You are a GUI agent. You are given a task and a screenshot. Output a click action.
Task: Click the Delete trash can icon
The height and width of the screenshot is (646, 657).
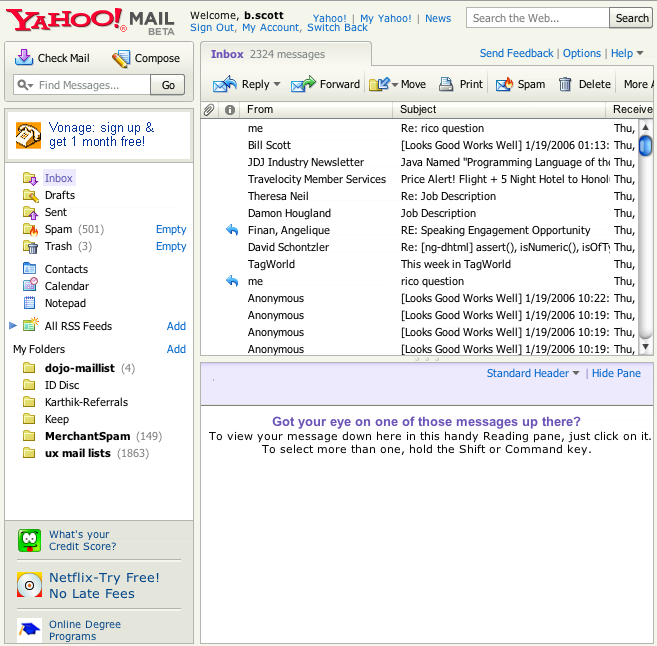(565, 85)
